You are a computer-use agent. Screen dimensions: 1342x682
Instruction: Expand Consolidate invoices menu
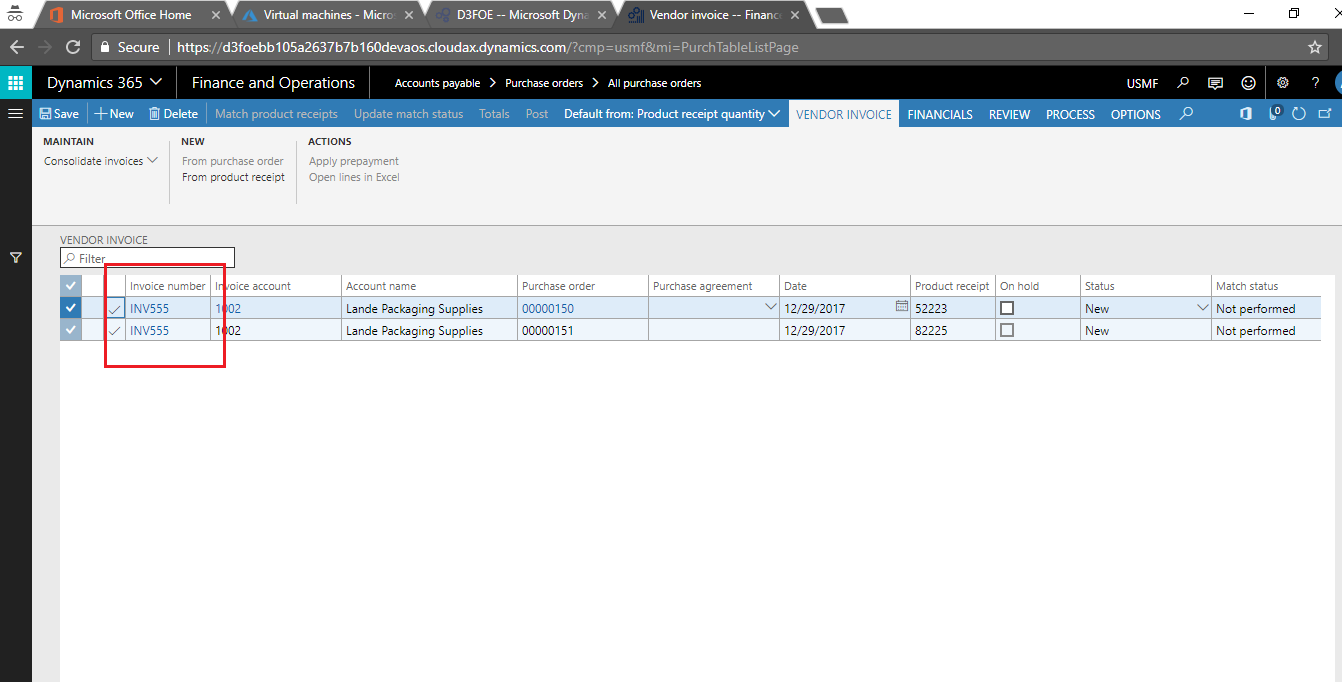click(x=101, y=161)
